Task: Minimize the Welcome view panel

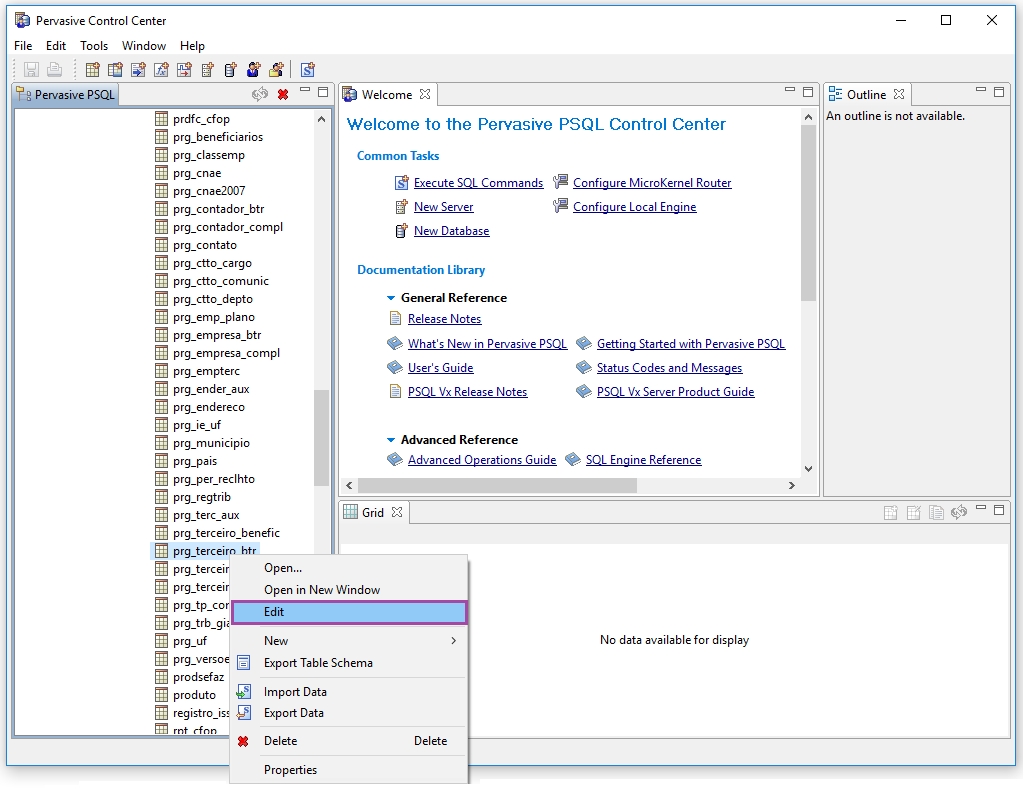Action: (787, 93)
